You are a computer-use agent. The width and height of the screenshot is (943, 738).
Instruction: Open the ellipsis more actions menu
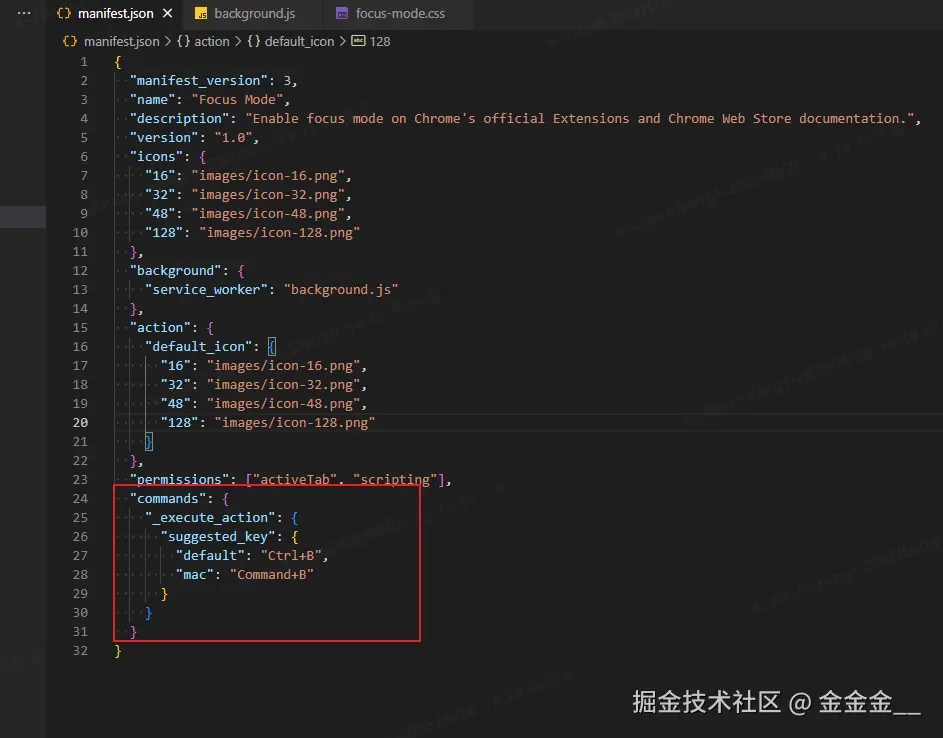pos(24,13)
